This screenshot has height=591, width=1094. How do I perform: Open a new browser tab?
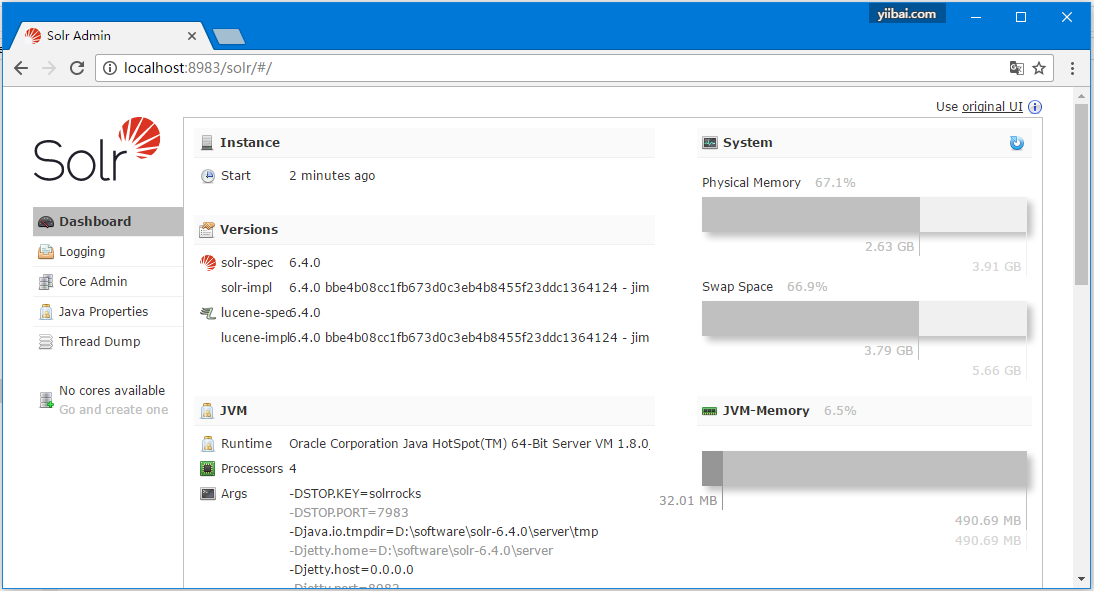pos(229,37)
